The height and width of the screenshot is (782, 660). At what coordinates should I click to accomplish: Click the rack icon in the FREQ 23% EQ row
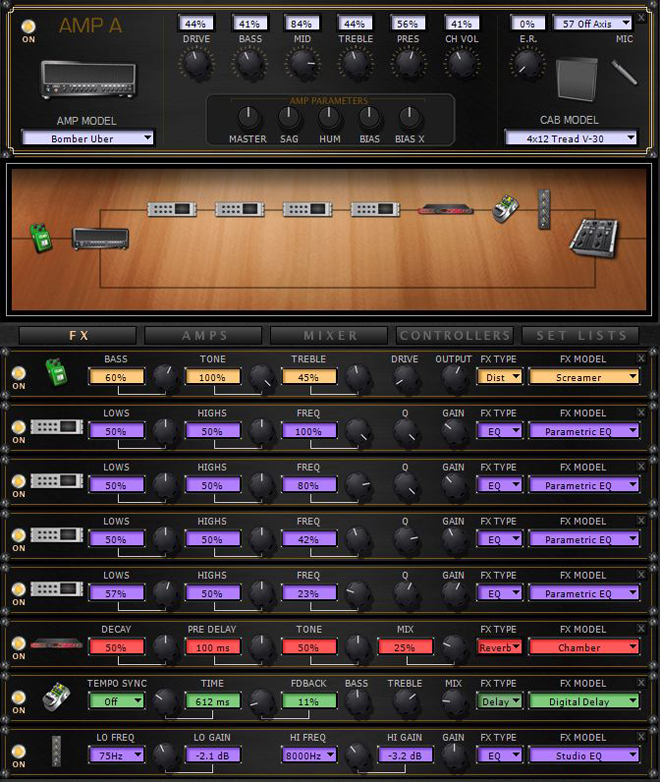click(57, 589)
